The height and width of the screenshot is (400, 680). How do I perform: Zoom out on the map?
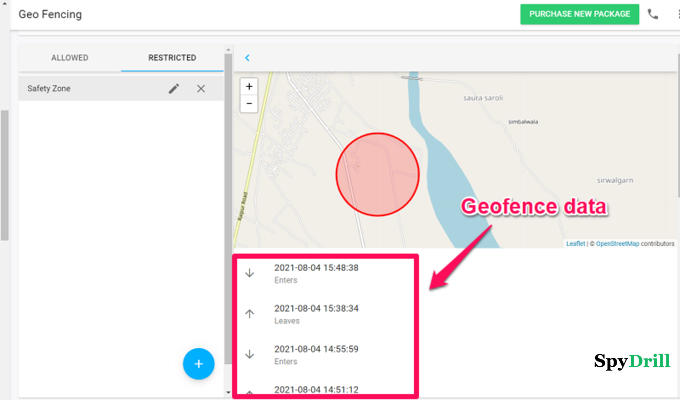(249, 103)
